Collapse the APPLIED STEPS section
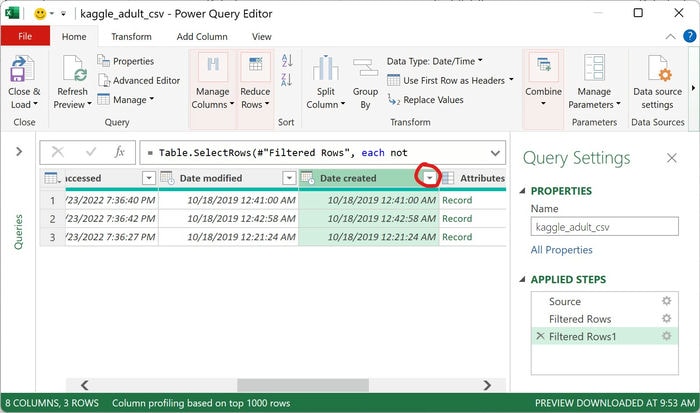The height and width of the screenshot is (413, 700). [522, 280]
